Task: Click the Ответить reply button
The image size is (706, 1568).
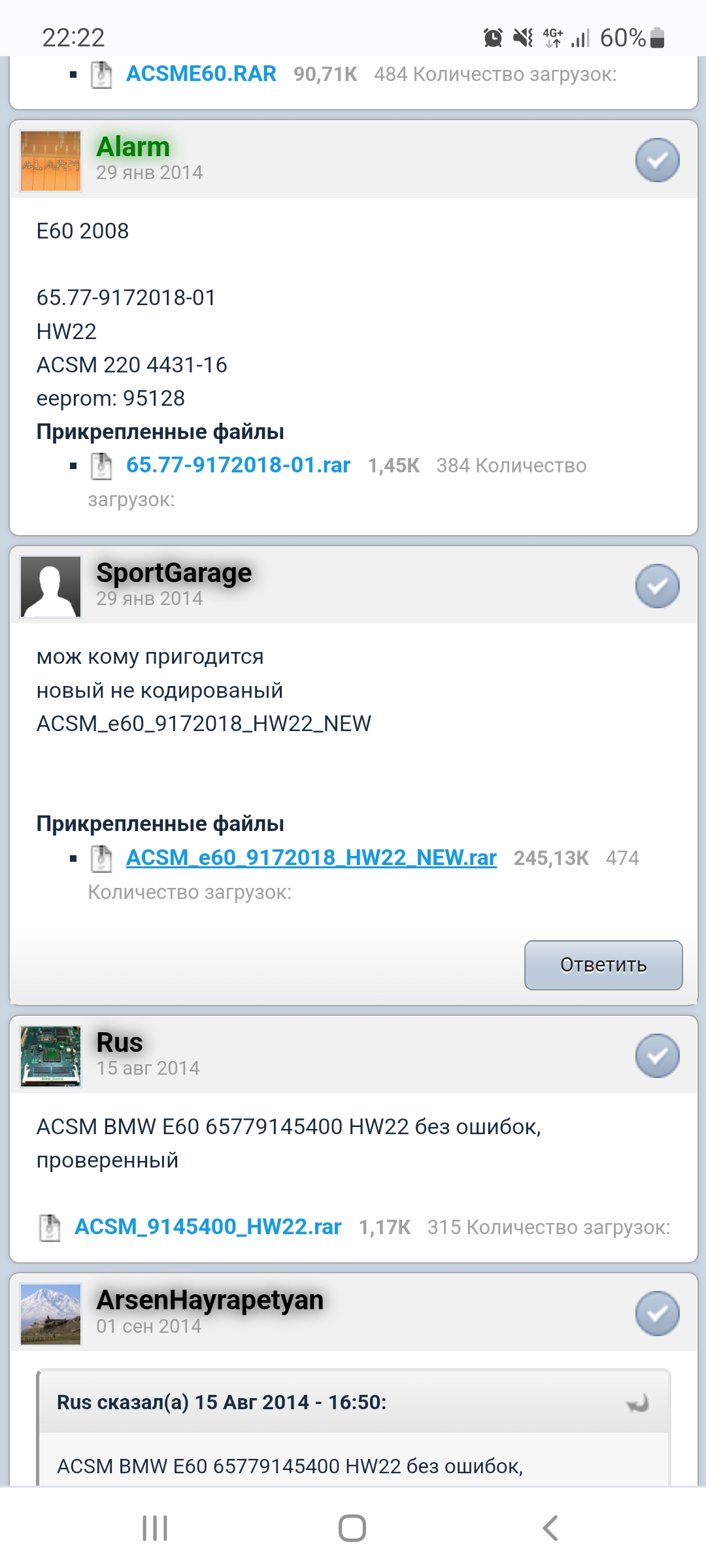Action: pos(603,965)
